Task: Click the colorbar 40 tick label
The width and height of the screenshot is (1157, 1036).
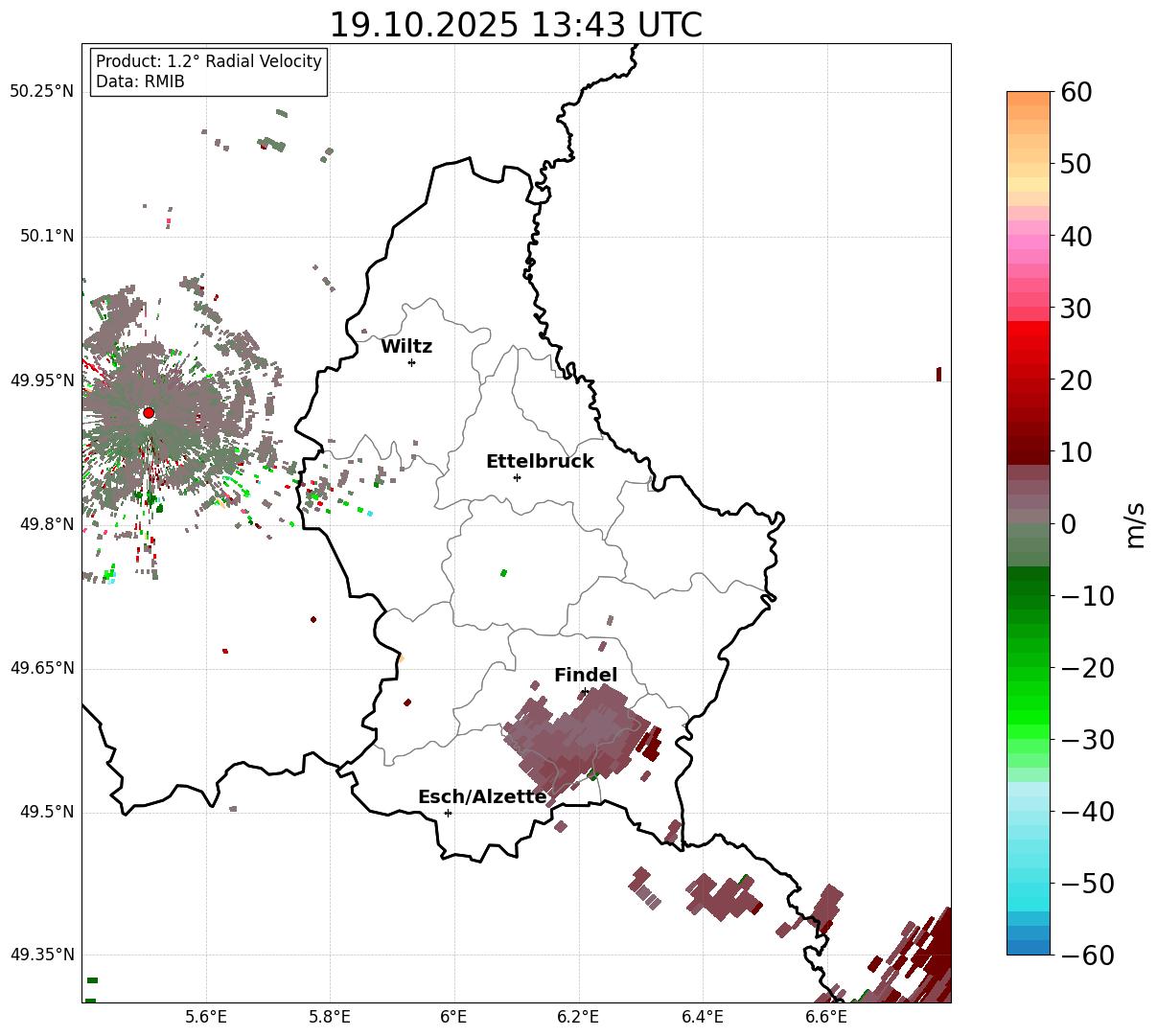Action: (1076, 236)
